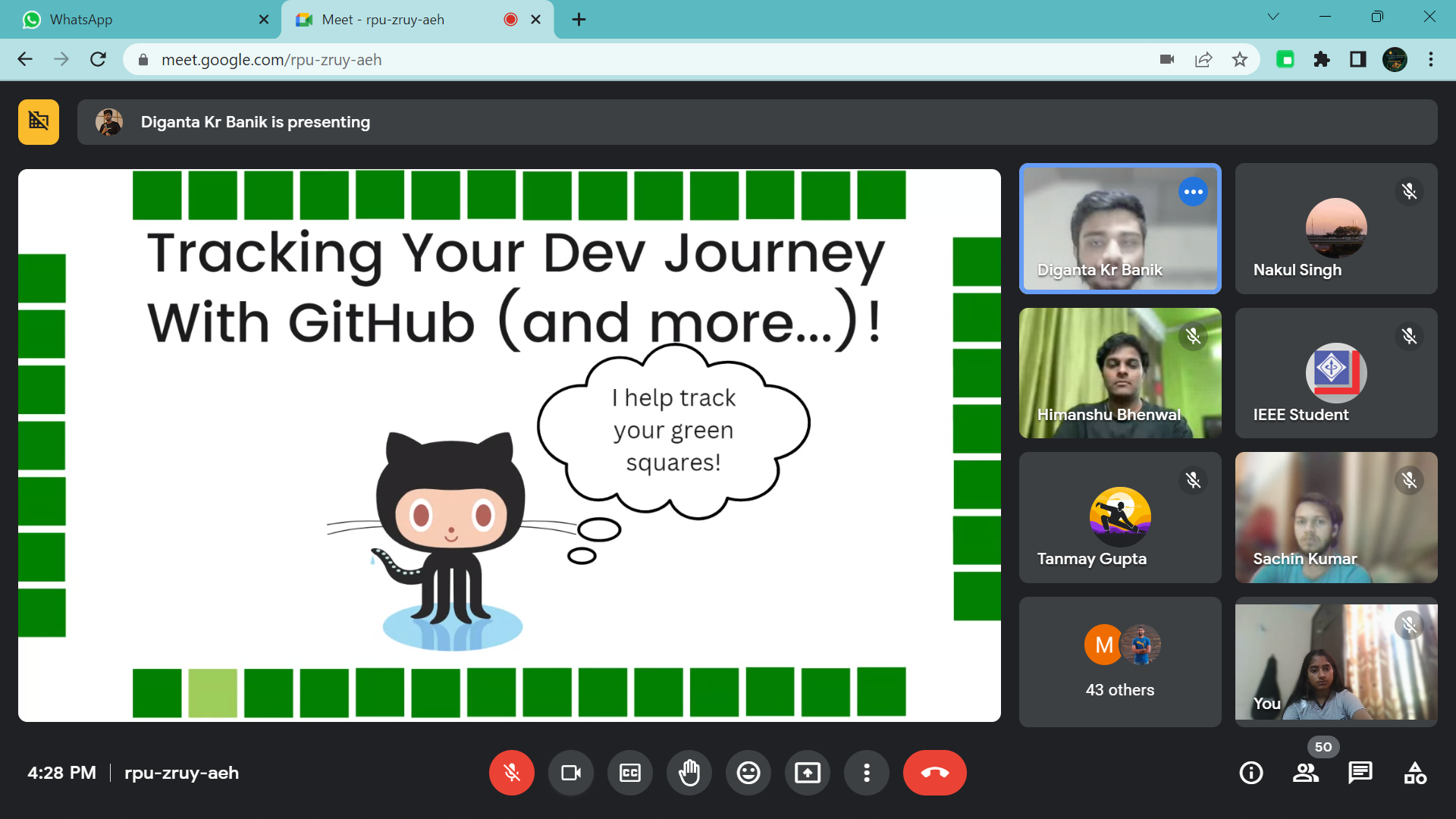The height and width of the screenshot is (819, 1456).
Task: Unmute the microphone button
Action: coord(512,773)
